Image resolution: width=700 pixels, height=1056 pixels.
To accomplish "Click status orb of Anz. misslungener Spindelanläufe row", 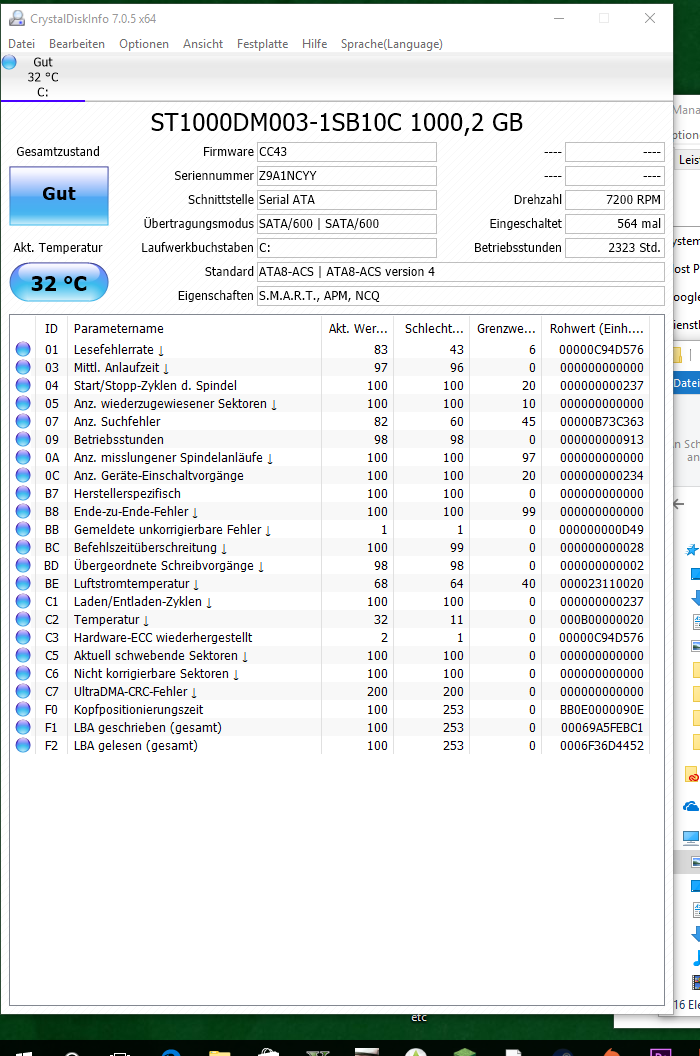I will [23, 457].
